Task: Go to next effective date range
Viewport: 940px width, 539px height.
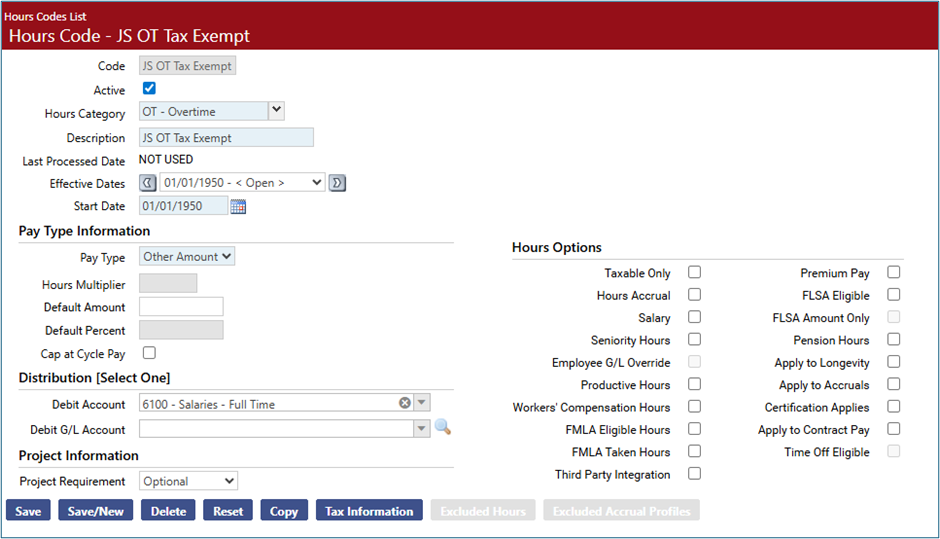Action: [x=337, y=183]
